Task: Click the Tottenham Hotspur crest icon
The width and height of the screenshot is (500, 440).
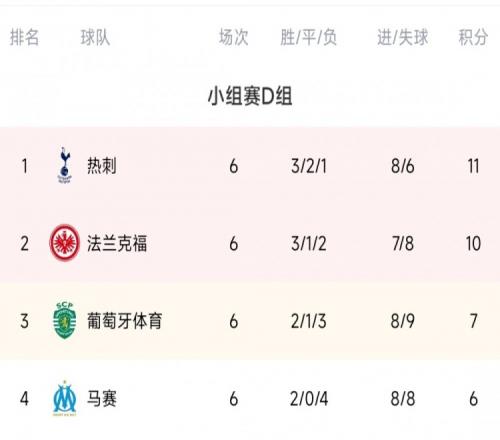Action: [x=64, y=165]
